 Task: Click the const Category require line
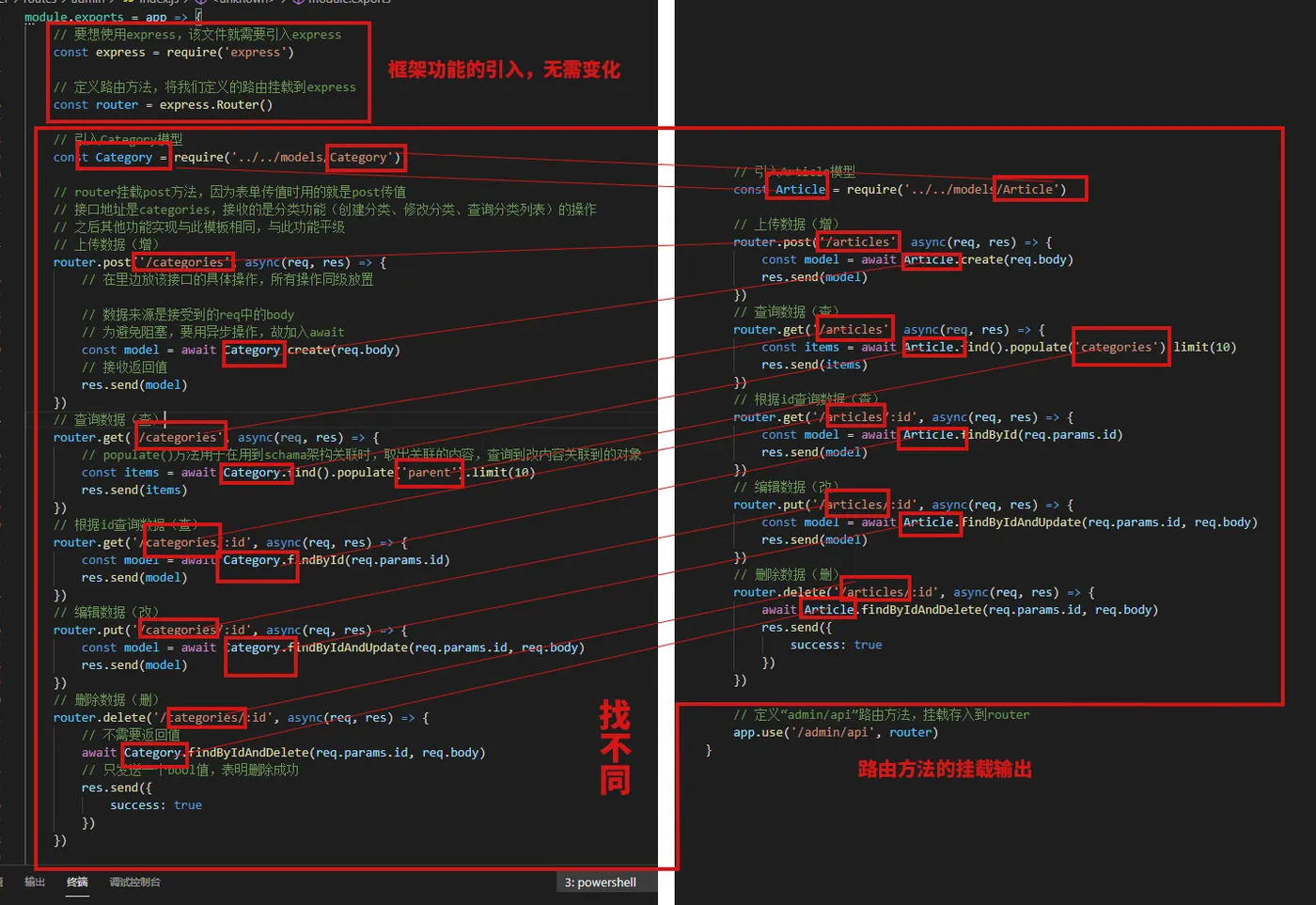227,158
